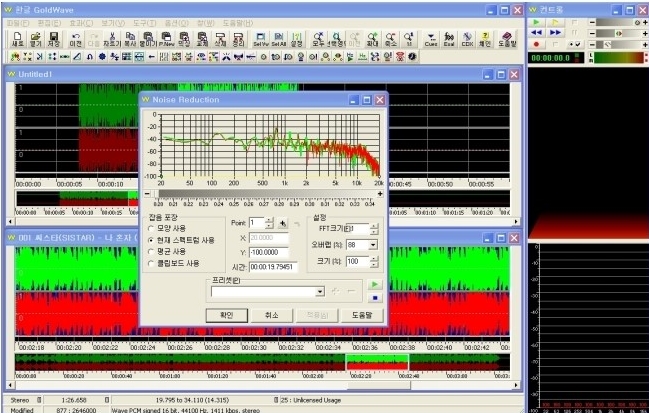Select the 평균 사용 radio option

click(x=167, y=252)
